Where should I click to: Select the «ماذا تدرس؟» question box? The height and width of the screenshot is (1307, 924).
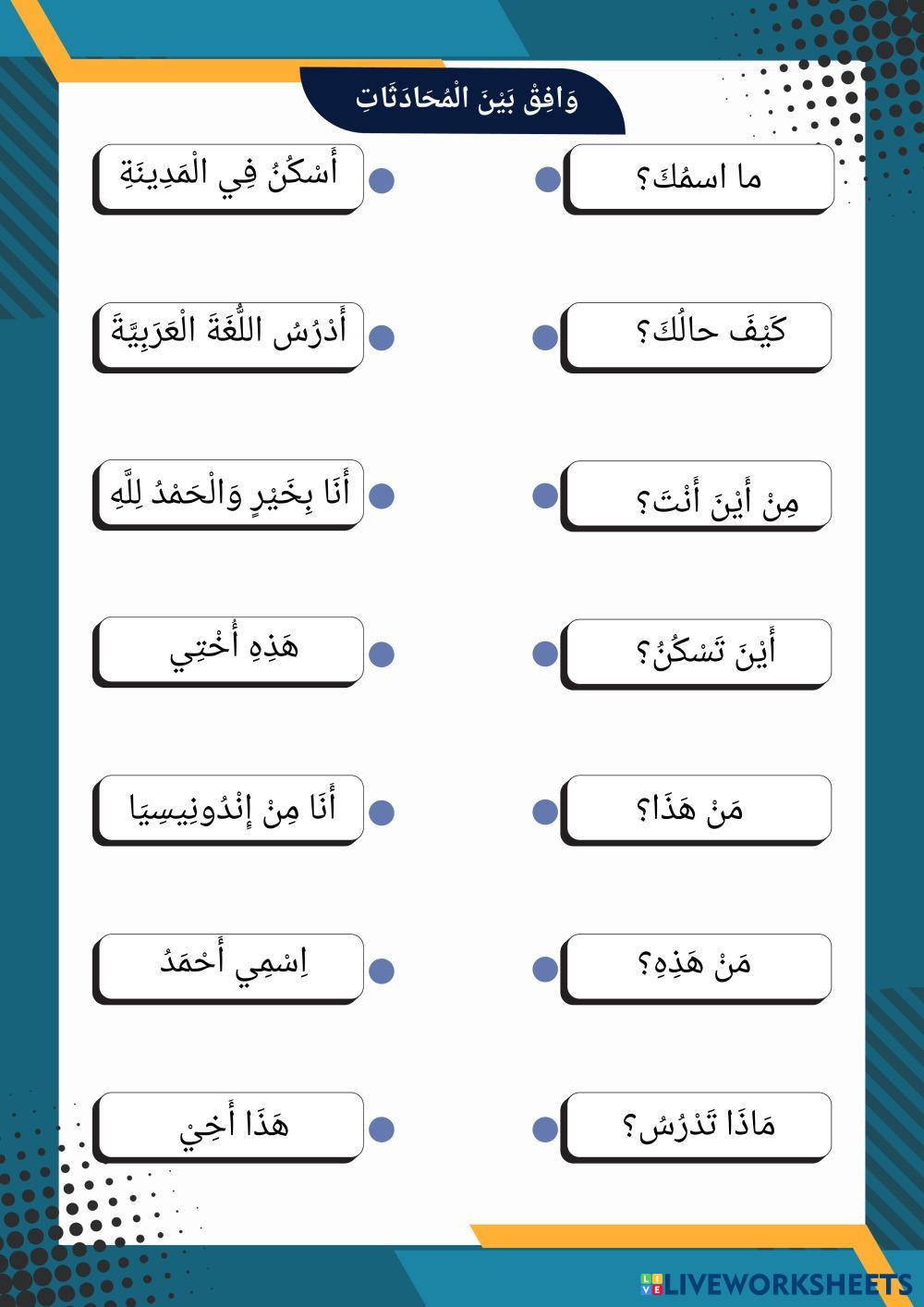click(698, 1125)
